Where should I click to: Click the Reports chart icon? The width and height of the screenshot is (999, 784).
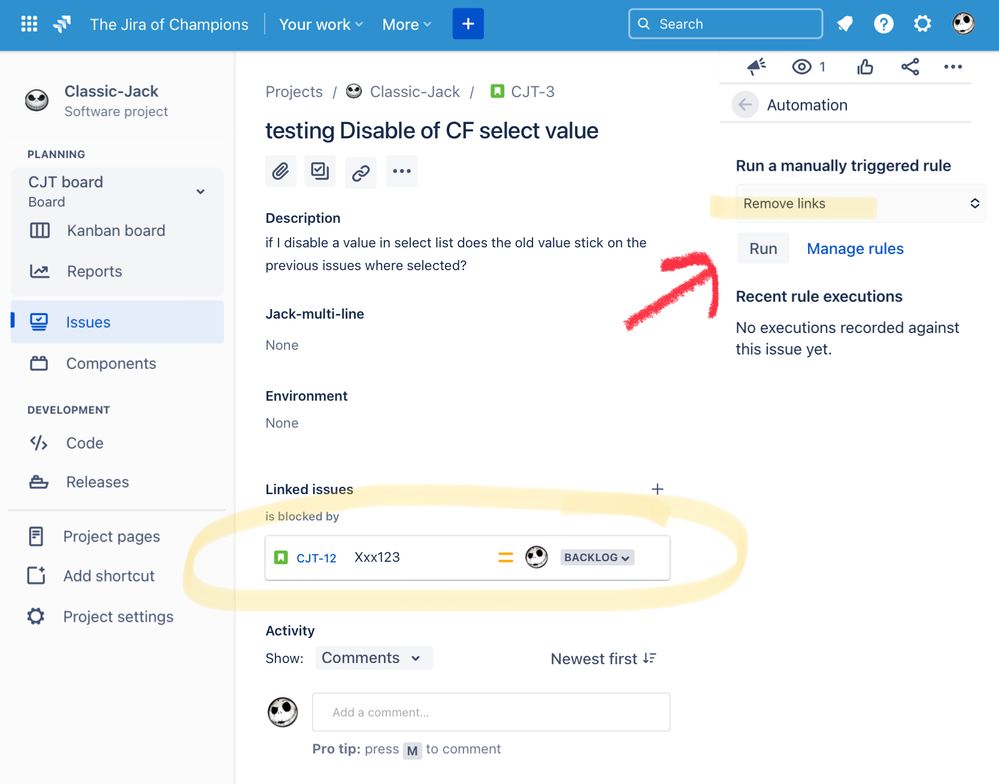40,271
